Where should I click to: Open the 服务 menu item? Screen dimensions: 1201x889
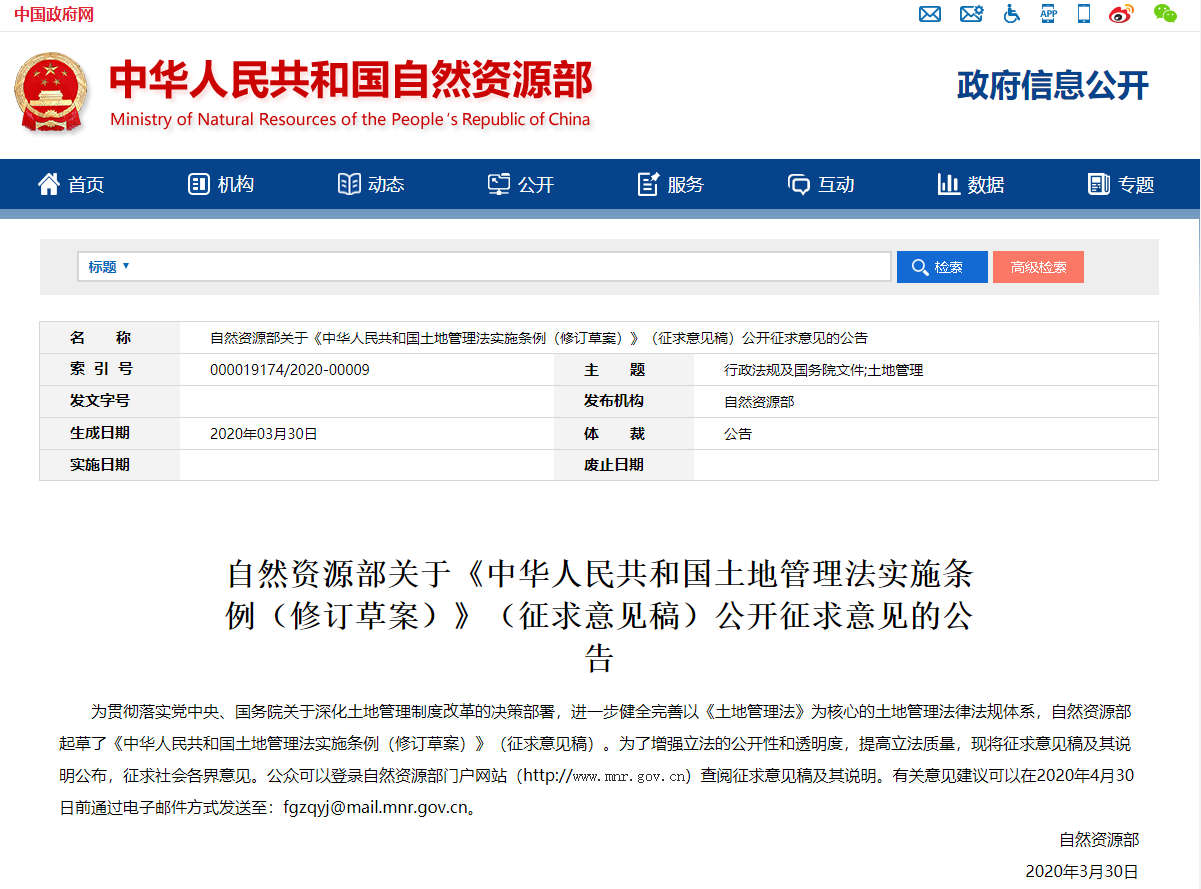[671, 184]
